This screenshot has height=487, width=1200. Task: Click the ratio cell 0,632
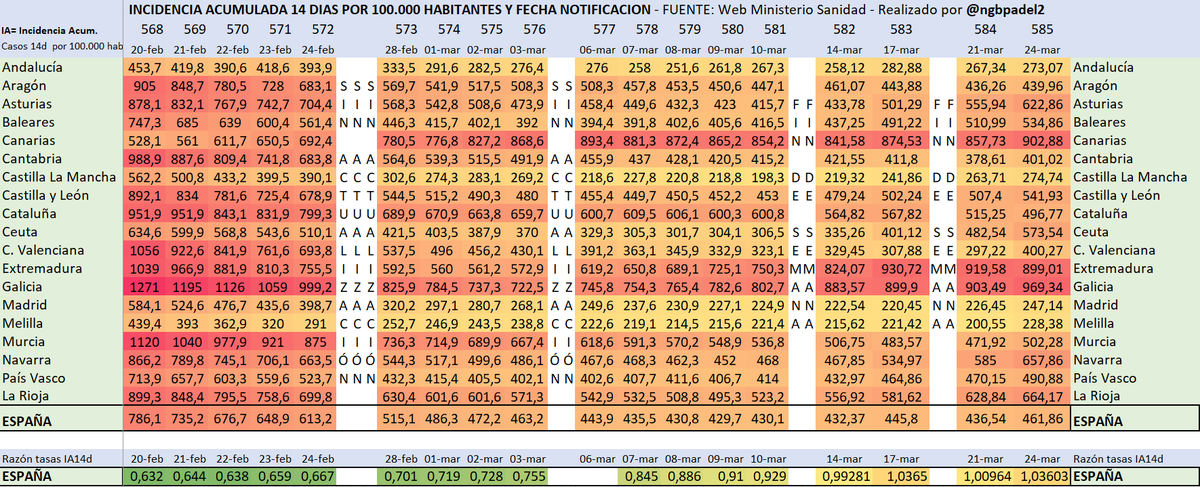[146, 477]
